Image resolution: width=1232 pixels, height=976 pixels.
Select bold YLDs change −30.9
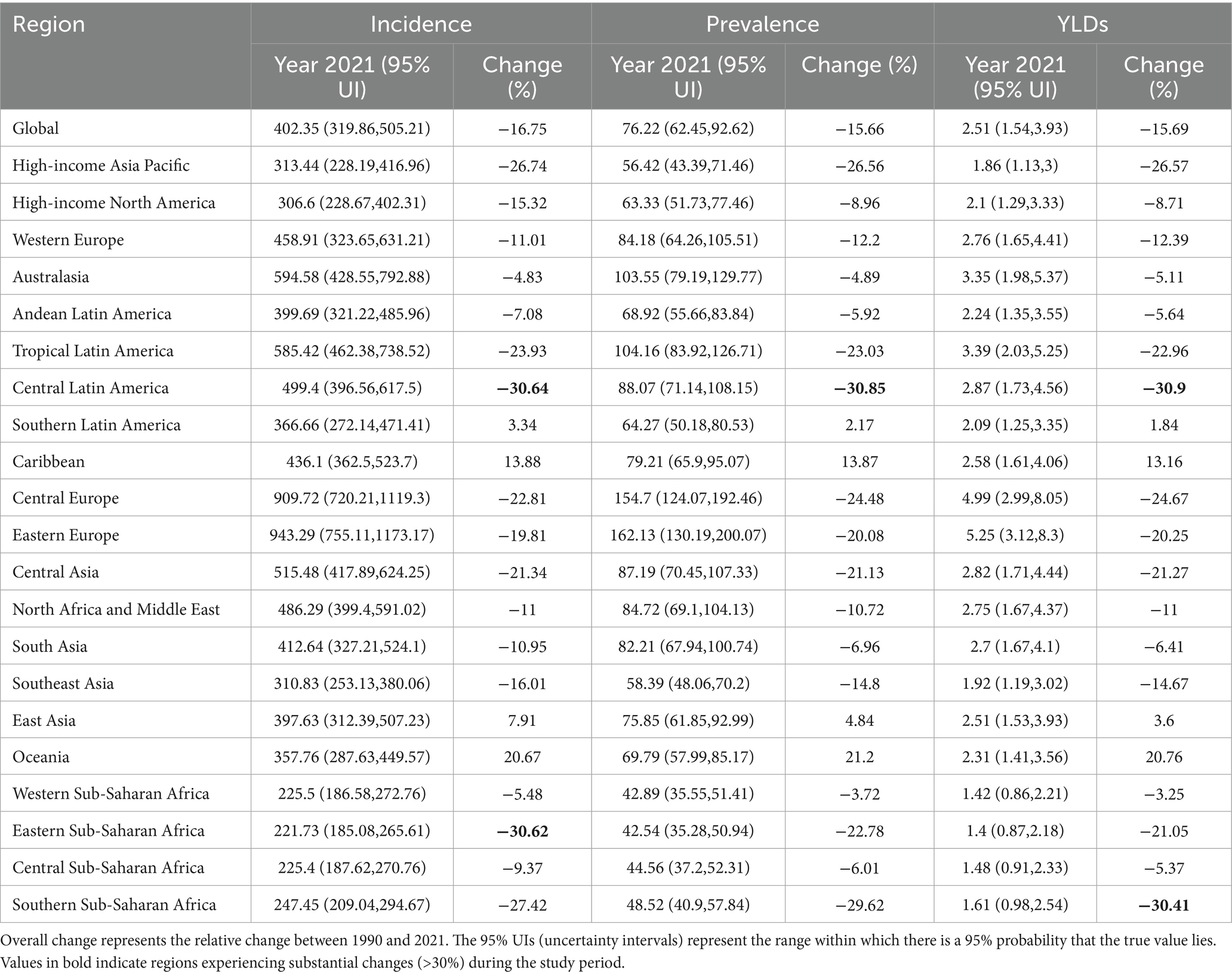(x=1164, y=388)
